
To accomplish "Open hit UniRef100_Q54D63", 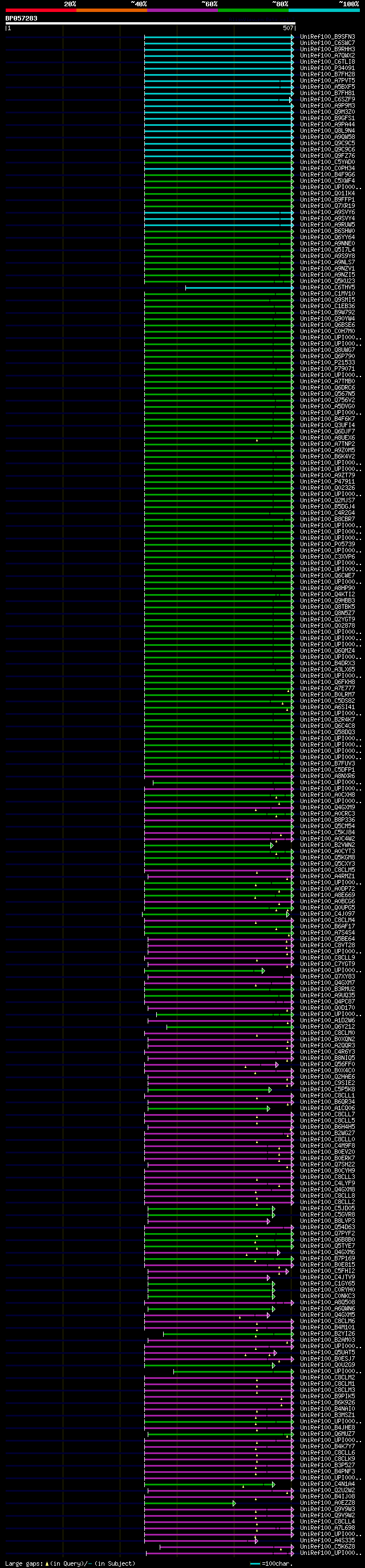I will click(x=327, y=1227).
